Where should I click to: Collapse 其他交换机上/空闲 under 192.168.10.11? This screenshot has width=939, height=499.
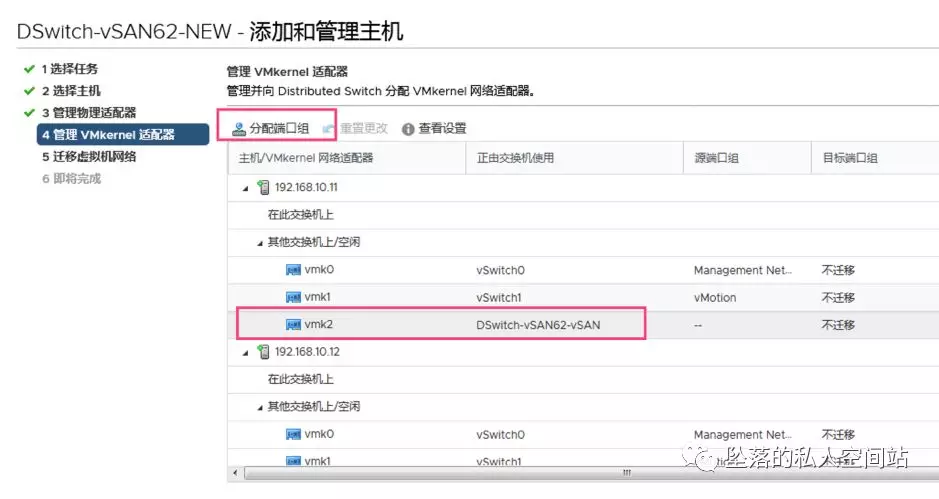point(260,243)
